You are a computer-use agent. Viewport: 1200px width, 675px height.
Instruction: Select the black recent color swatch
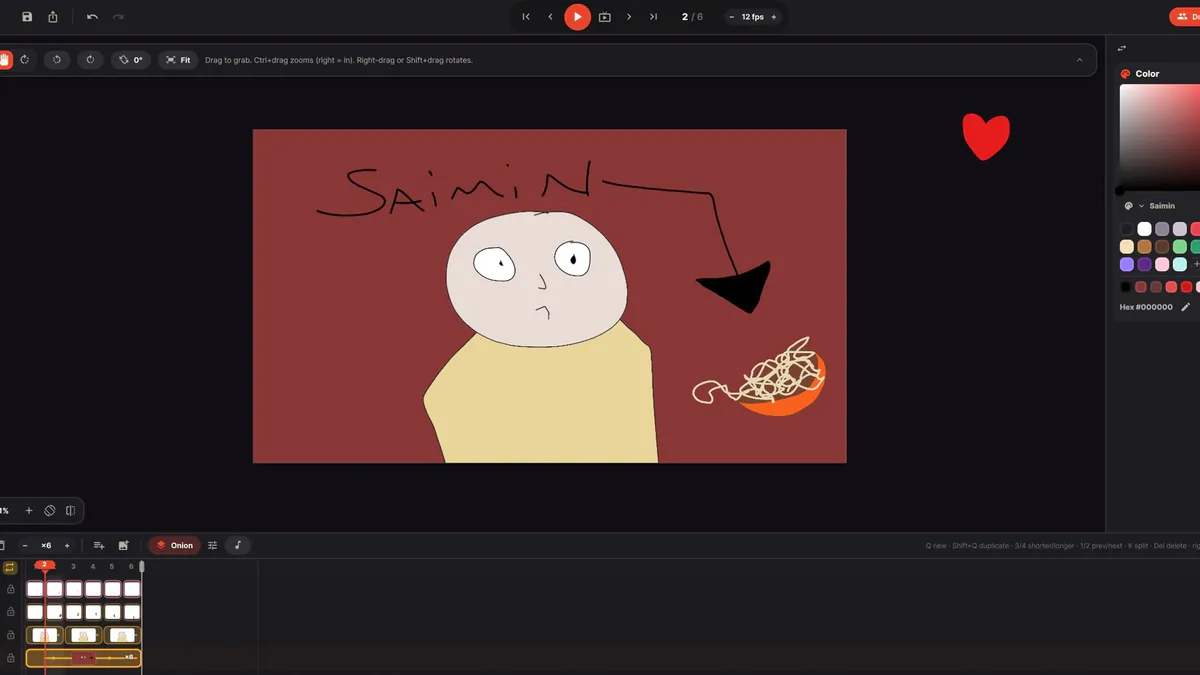(x=1126, y=287)
